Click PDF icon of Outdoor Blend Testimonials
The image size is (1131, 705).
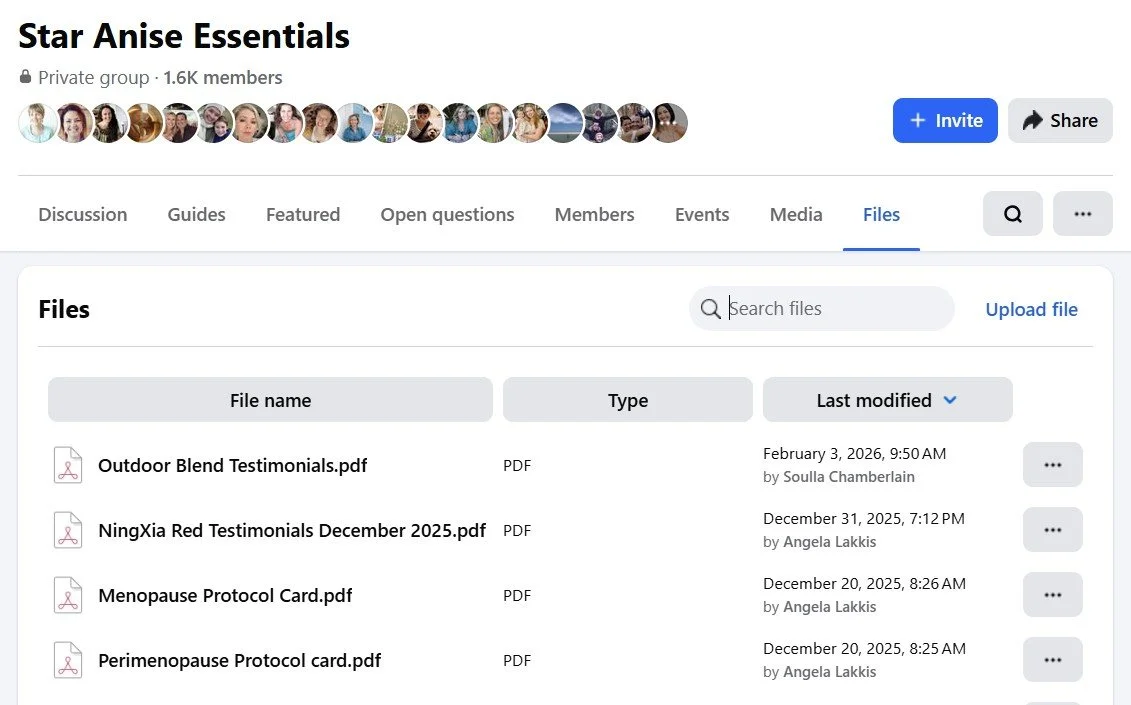click(68, 466)
